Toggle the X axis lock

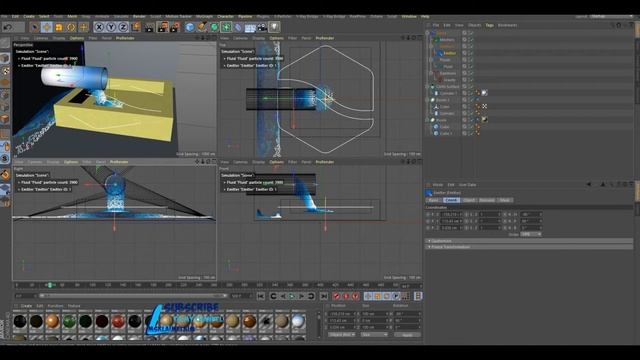[x=99, y=27]
